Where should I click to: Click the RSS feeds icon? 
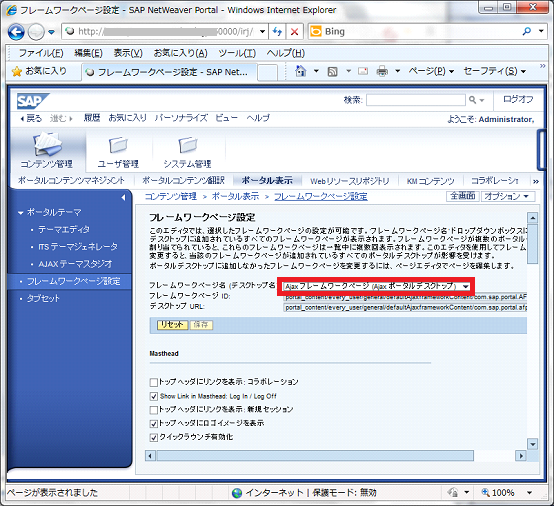click(x=332, y=72)
